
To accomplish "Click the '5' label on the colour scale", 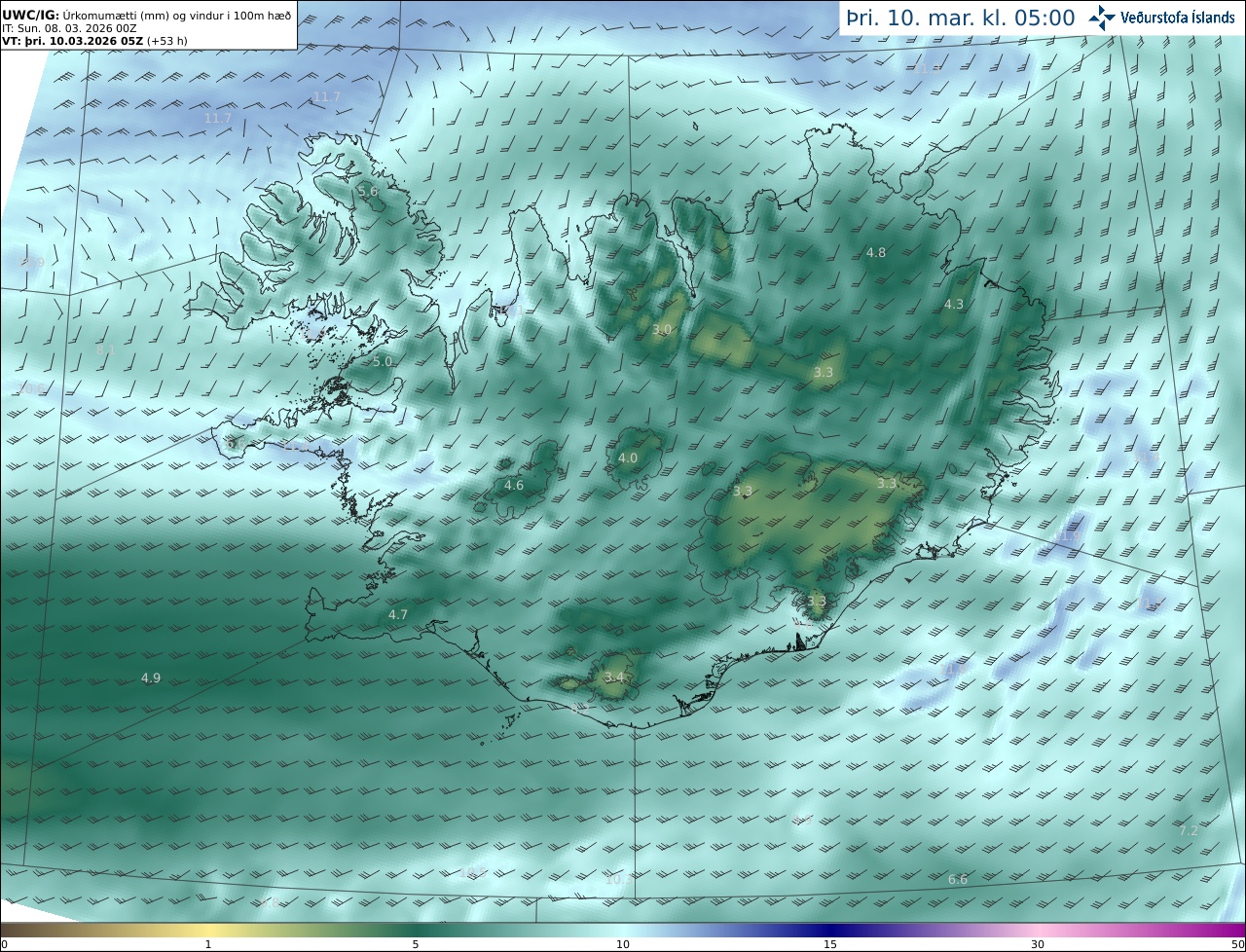I will tap(416, 944).
